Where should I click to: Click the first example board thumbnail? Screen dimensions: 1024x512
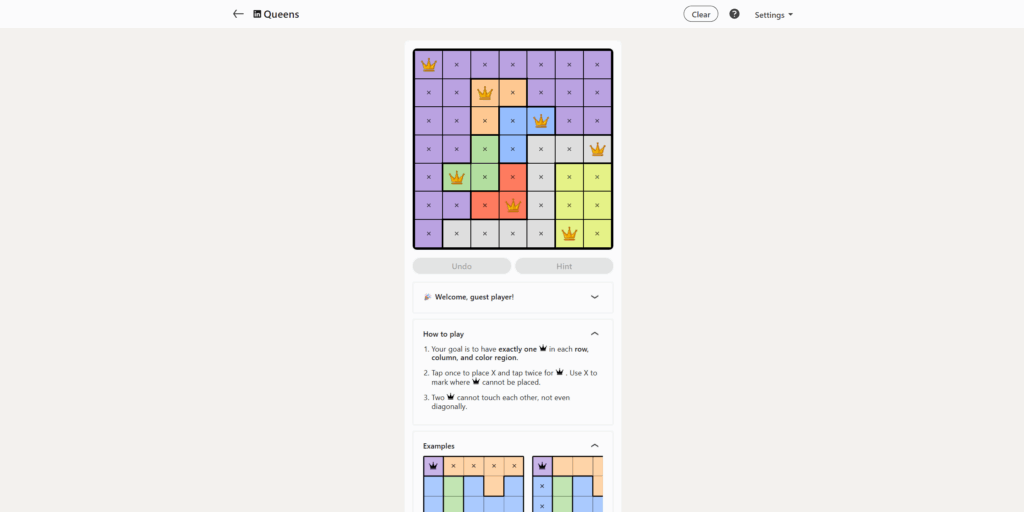(x=473, y=484)
